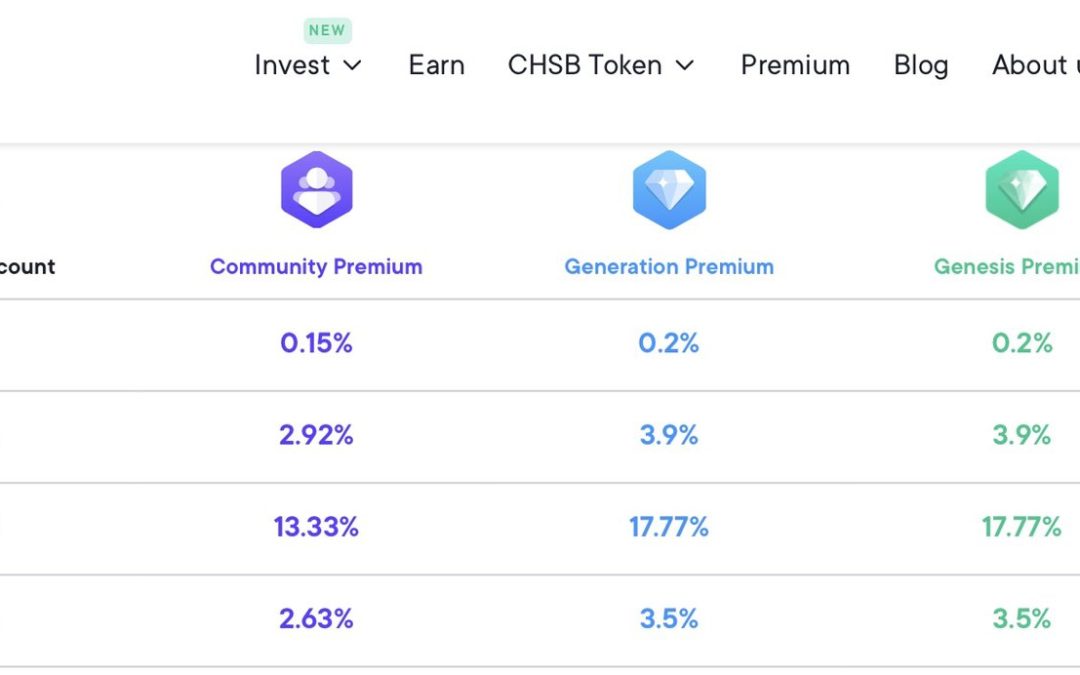Select the Community Premium column heading

click(x=316, y=267)
